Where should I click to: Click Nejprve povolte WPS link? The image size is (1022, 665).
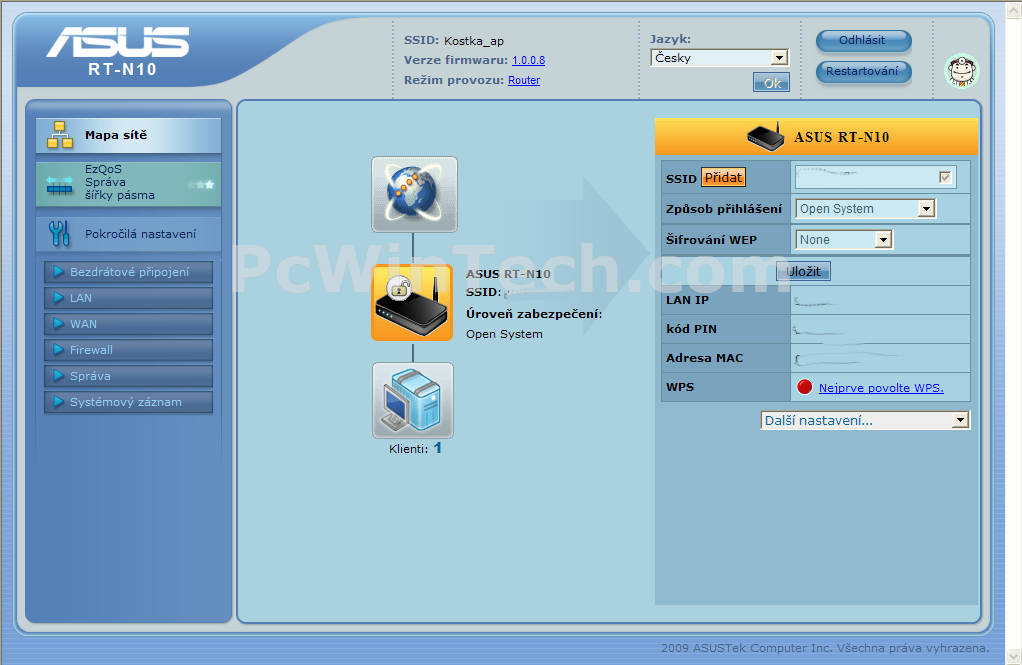881,388
